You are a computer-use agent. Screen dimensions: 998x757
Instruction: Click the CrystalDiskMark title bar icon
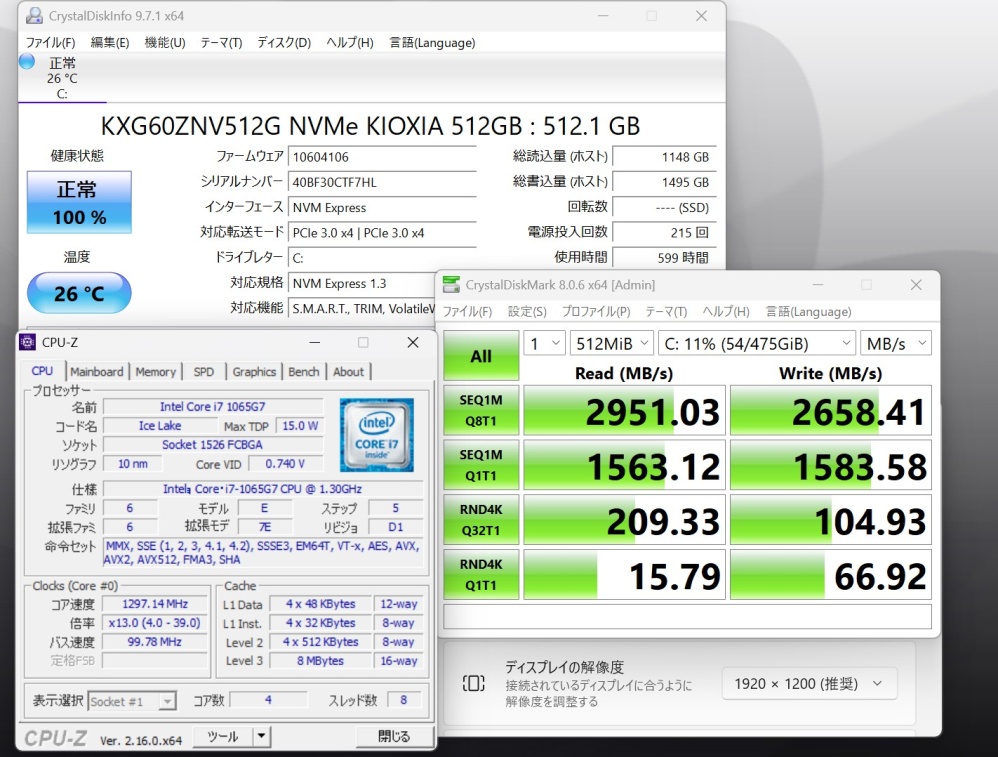point(451,285)
